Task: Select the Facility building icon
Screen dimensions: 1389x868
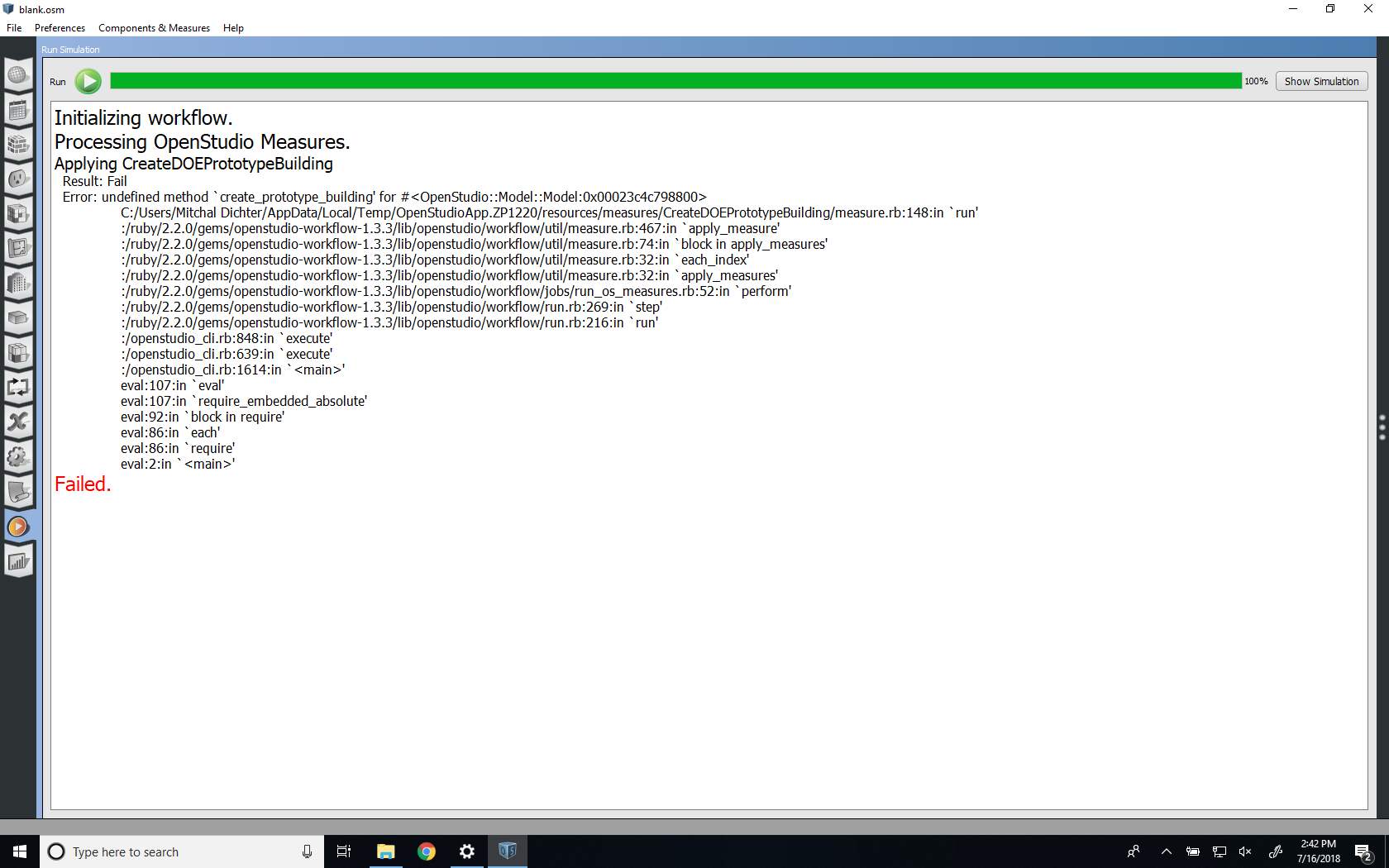Action: pos(18,284)
